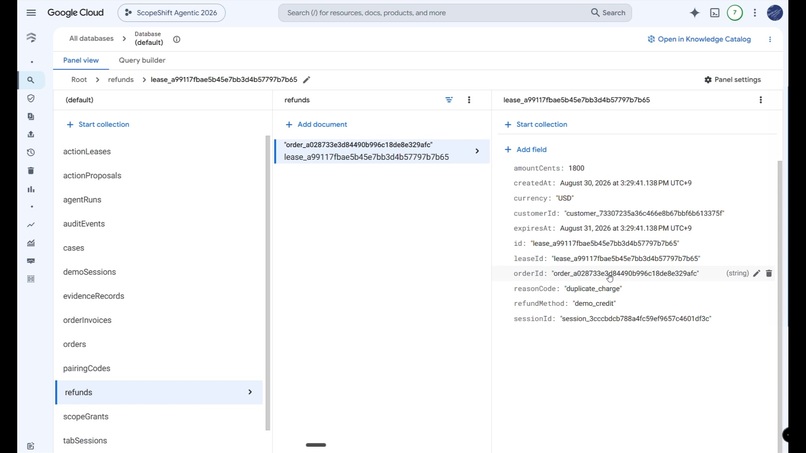Open refunds collection three-dot menu
The width and height of the screenshot is (806, 453).
(469, 100)
